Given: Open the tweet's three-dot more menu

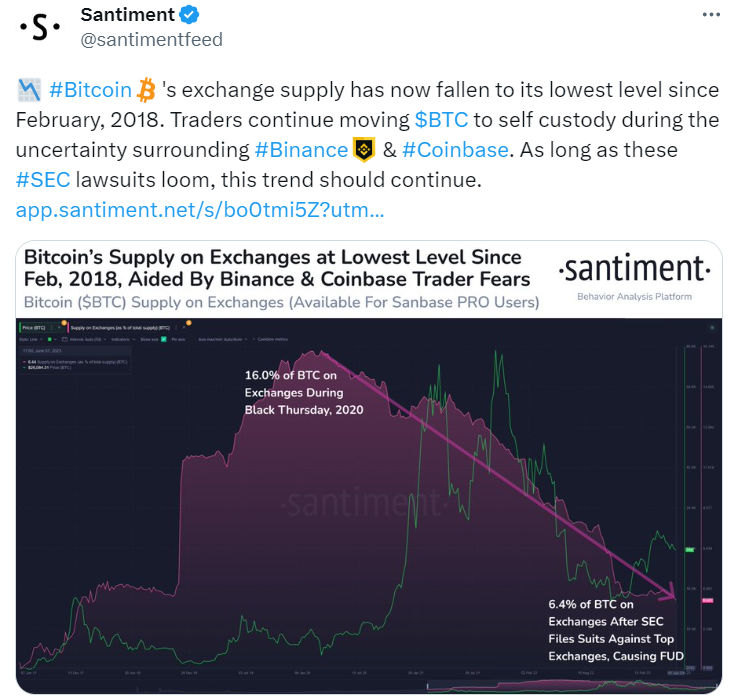Looking at the screenshot, I should tap(711, 15).
